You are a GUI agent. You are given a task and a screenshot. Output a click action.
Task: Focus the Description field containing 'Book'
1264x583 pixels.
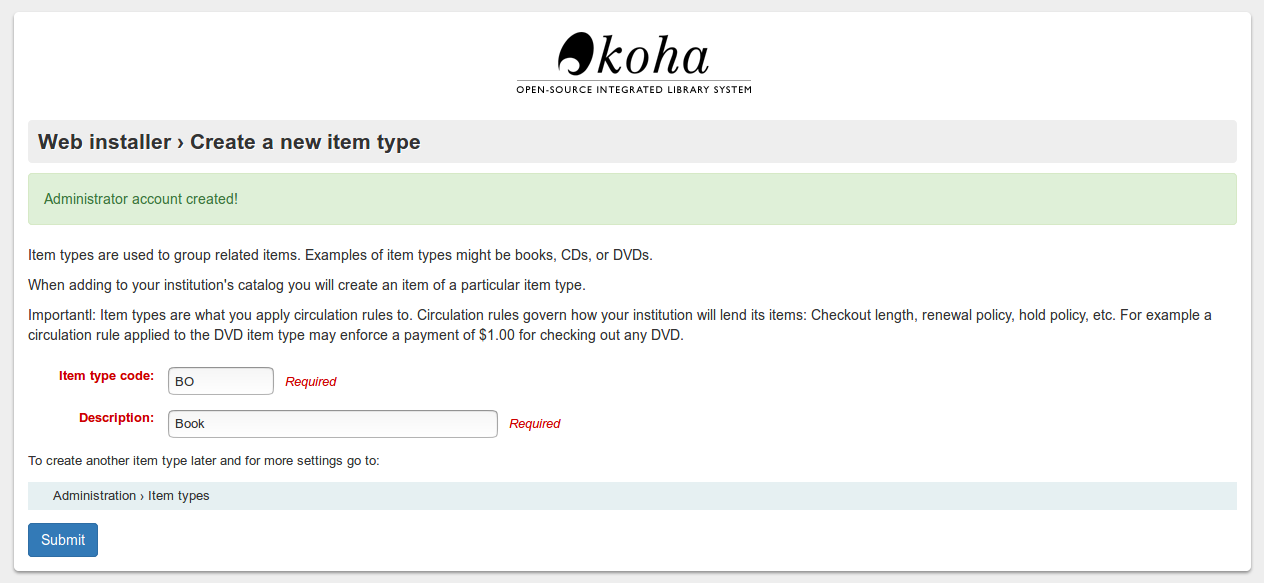point(332,424)
